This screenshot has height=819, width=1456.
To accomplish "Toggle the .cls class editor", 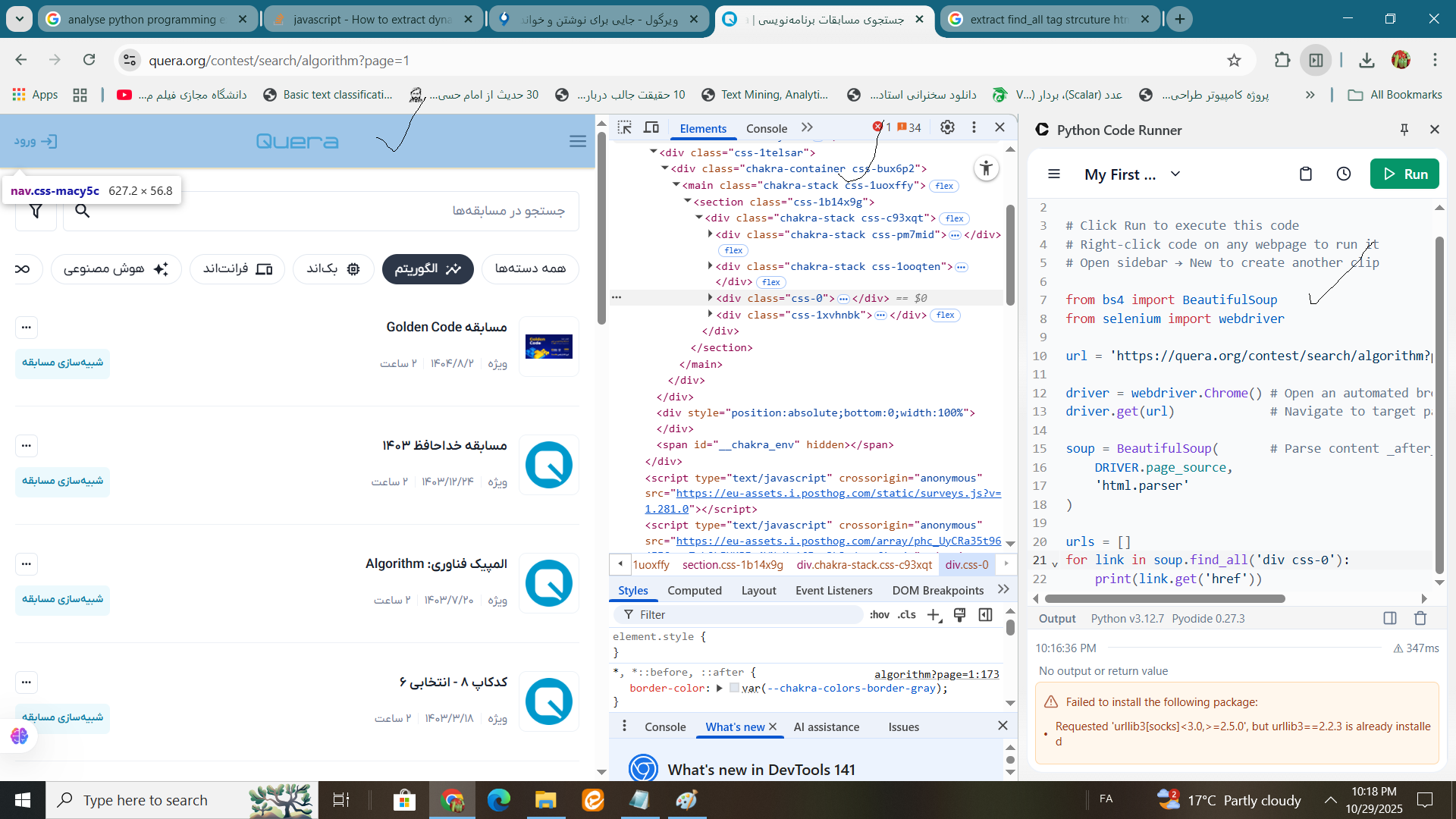I will tap(906, 615).
